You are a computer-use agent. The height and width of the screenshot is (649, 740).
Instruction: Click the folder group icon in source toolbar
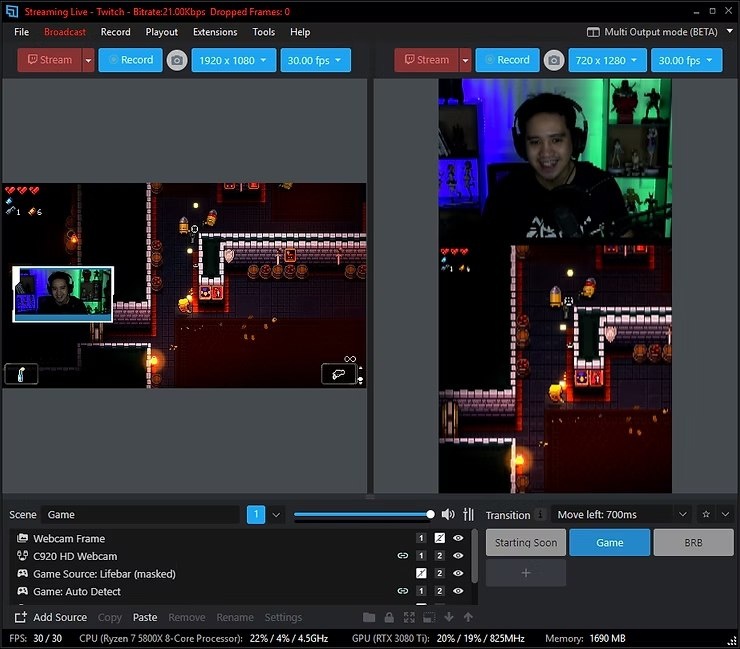pyautogui.click(x=369, y=617)
